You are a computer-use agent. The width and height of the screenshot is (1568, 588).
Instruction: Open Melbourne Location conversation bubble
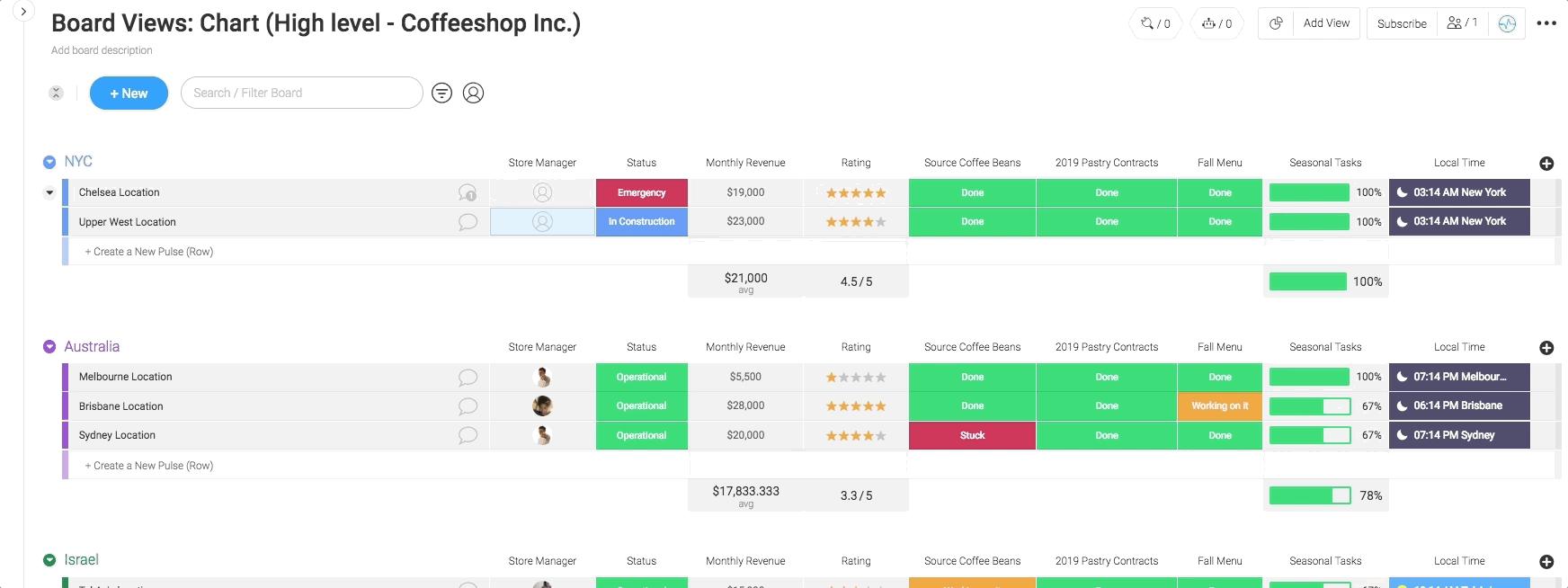coord(468,377)
